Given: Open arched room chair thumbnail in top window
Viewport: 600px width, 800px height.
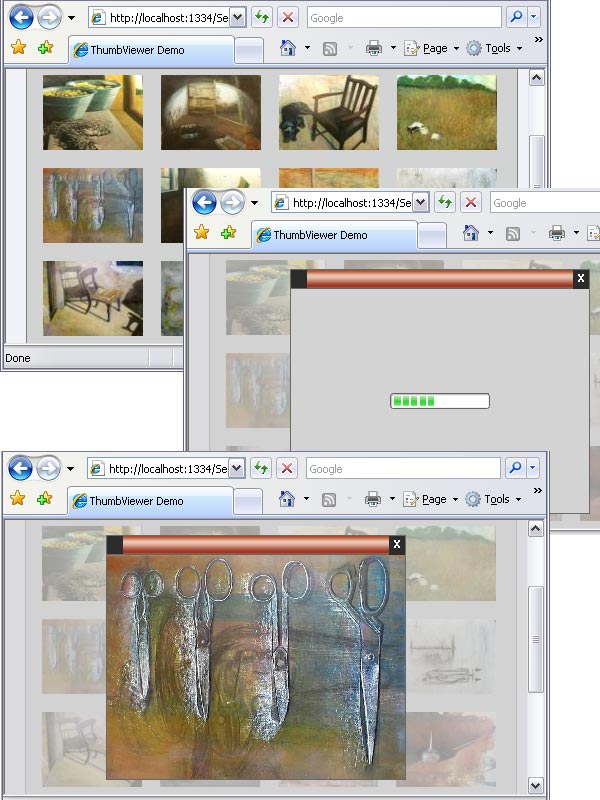Looking at the screenshot, I should coord(211,112).
